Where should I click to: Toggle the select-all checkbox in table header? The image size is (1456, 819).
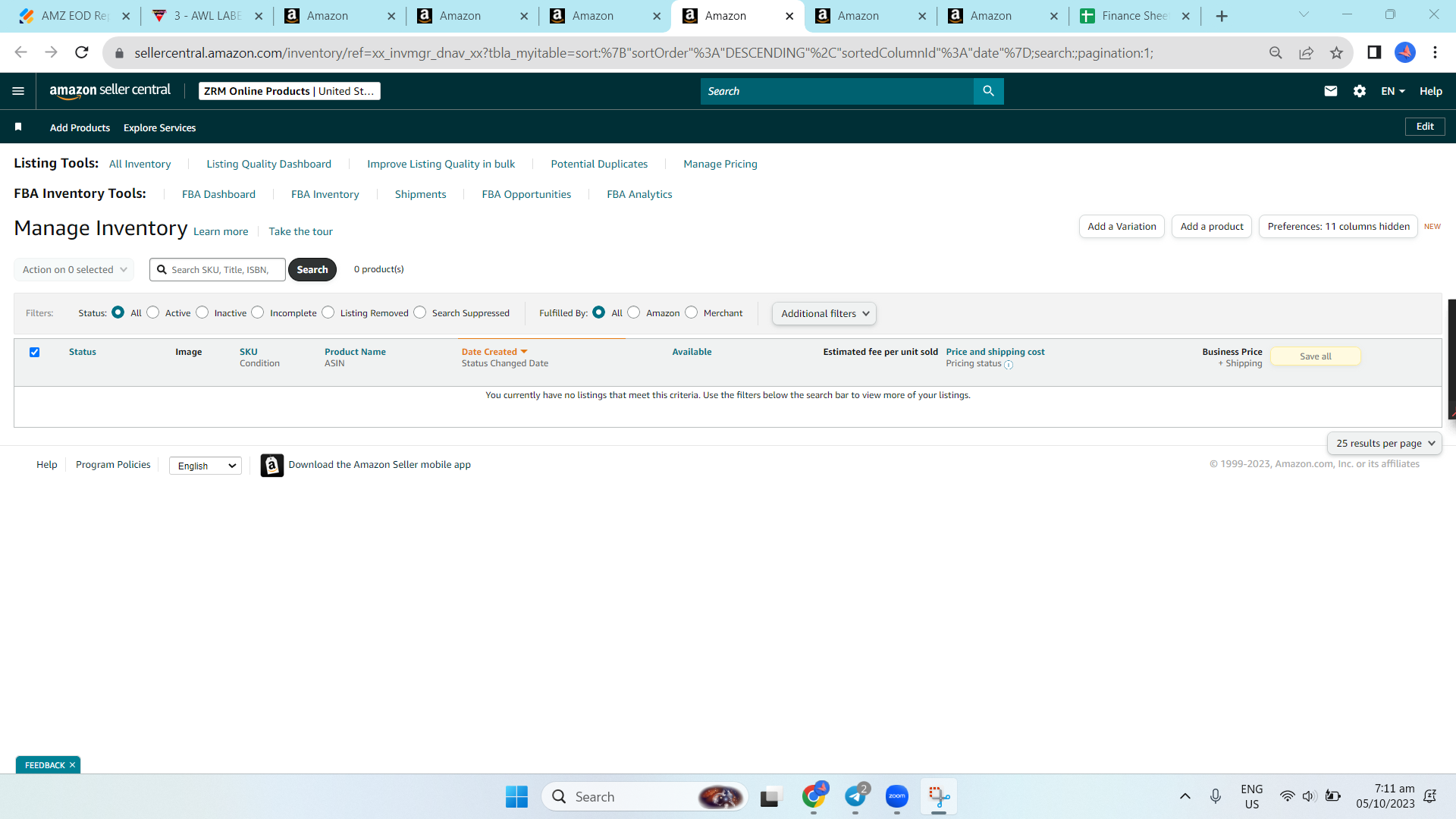click(34, 352)
